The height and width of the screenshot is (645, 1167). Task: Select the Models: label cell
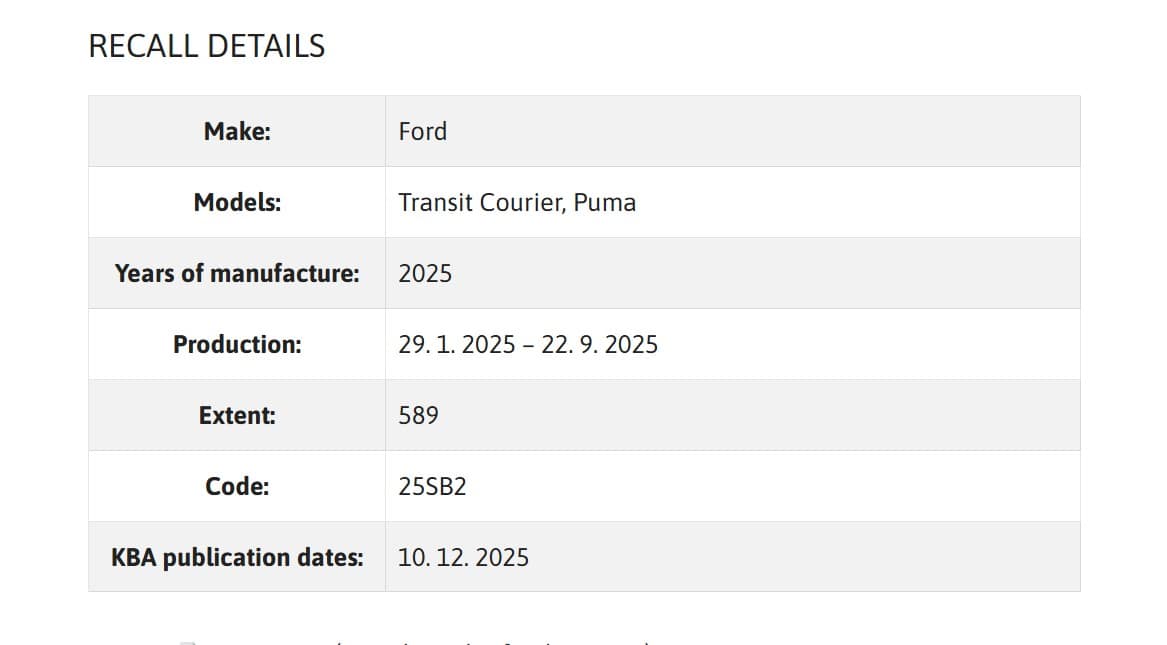click(237, 202)
